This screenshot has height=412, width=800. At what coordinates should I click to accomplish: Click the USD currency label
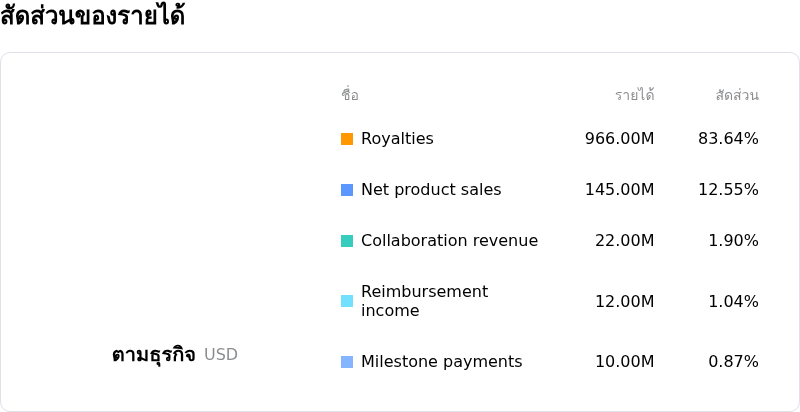pyautogui.click(x=221, y=354)
